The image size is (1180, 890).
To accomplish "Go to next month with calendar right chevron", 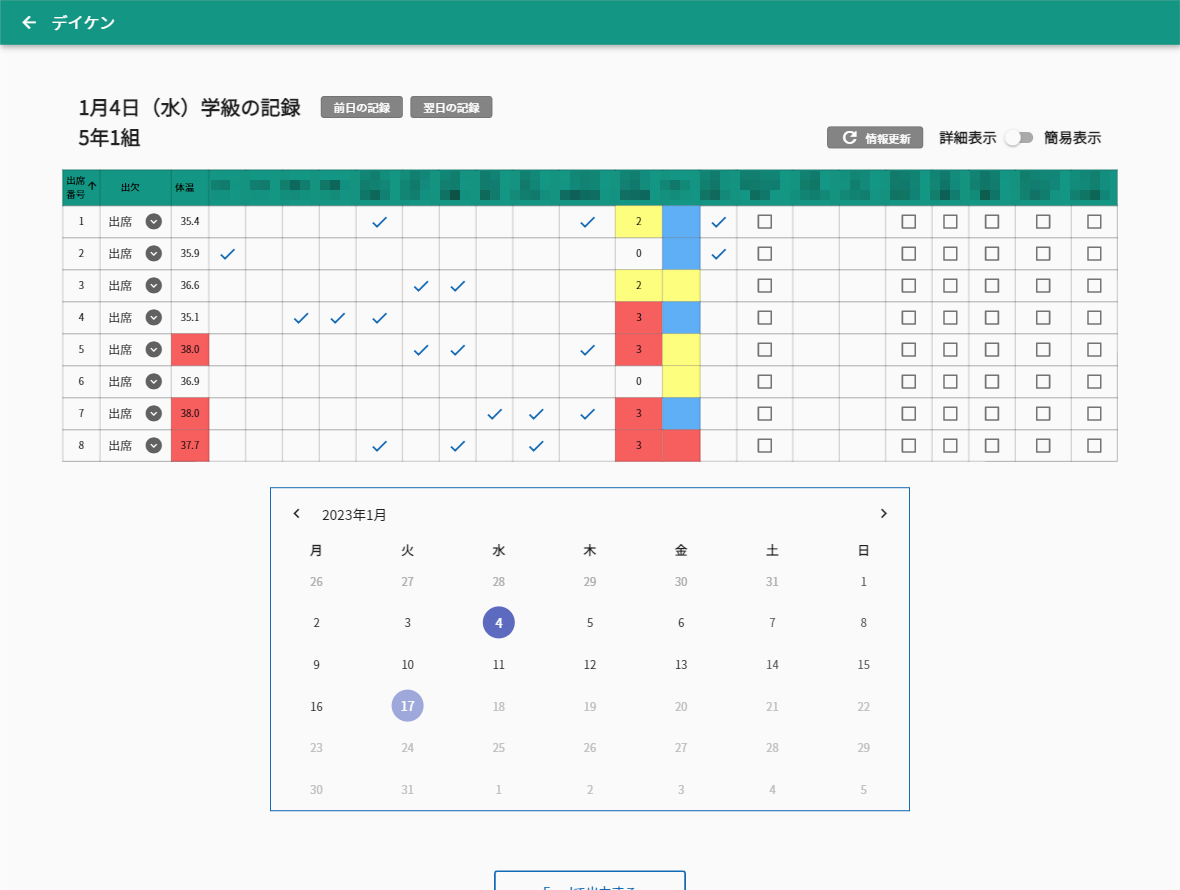I will pyautogui.click(x=883, y=513).
